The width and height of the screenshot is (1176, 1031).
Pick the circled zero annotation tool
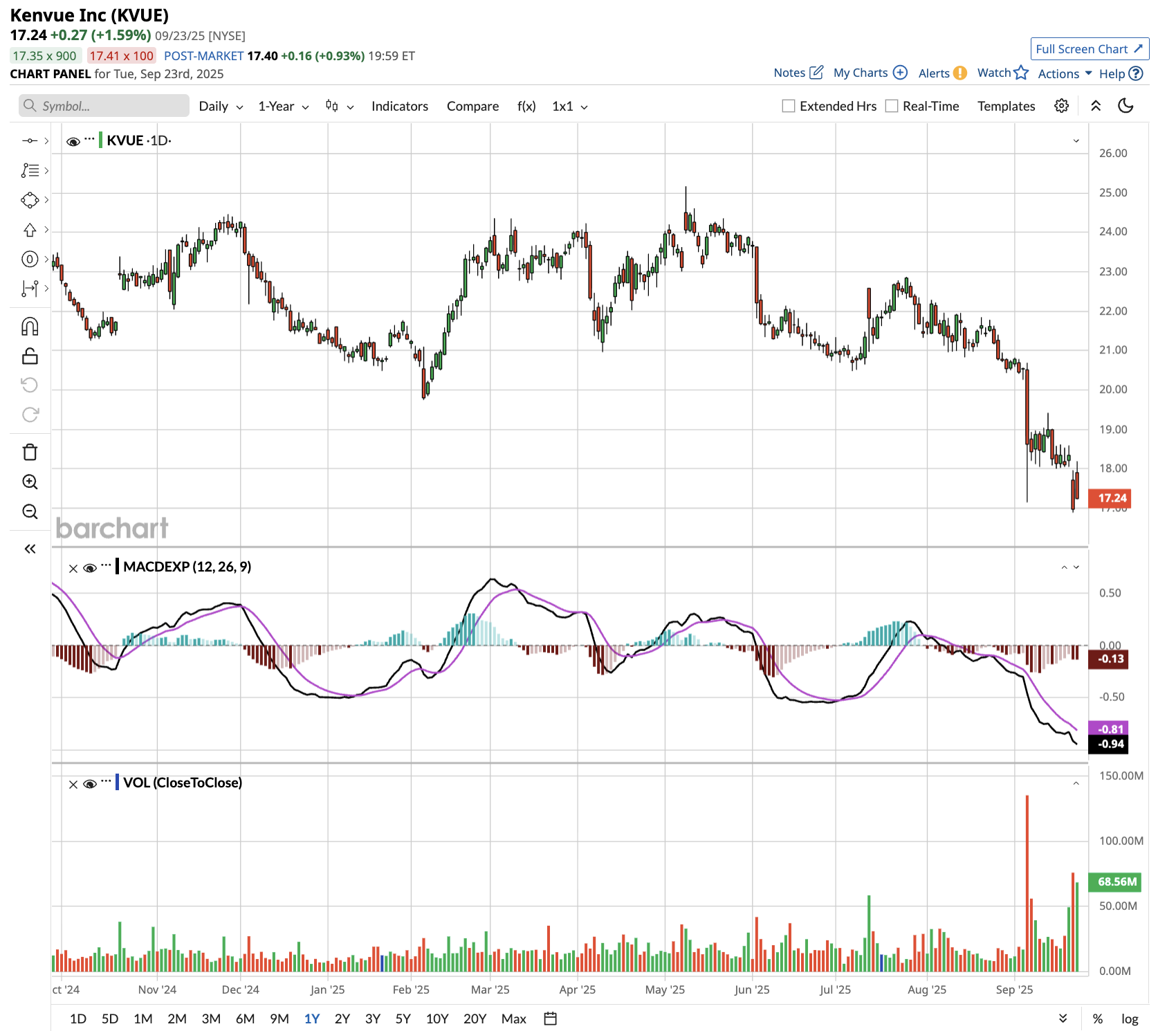29,259
